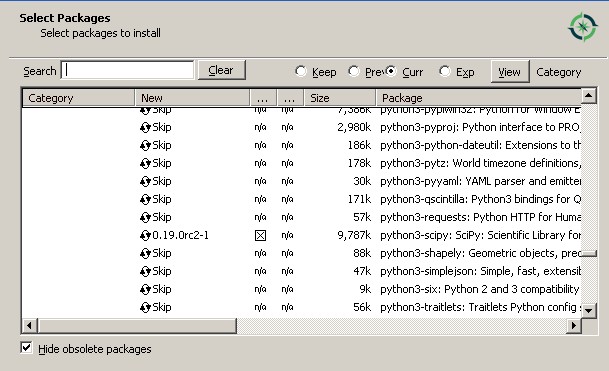Screen dimensions: 609x371
Task: Click the Category view label beside View
Action: [x=559, y=72]
